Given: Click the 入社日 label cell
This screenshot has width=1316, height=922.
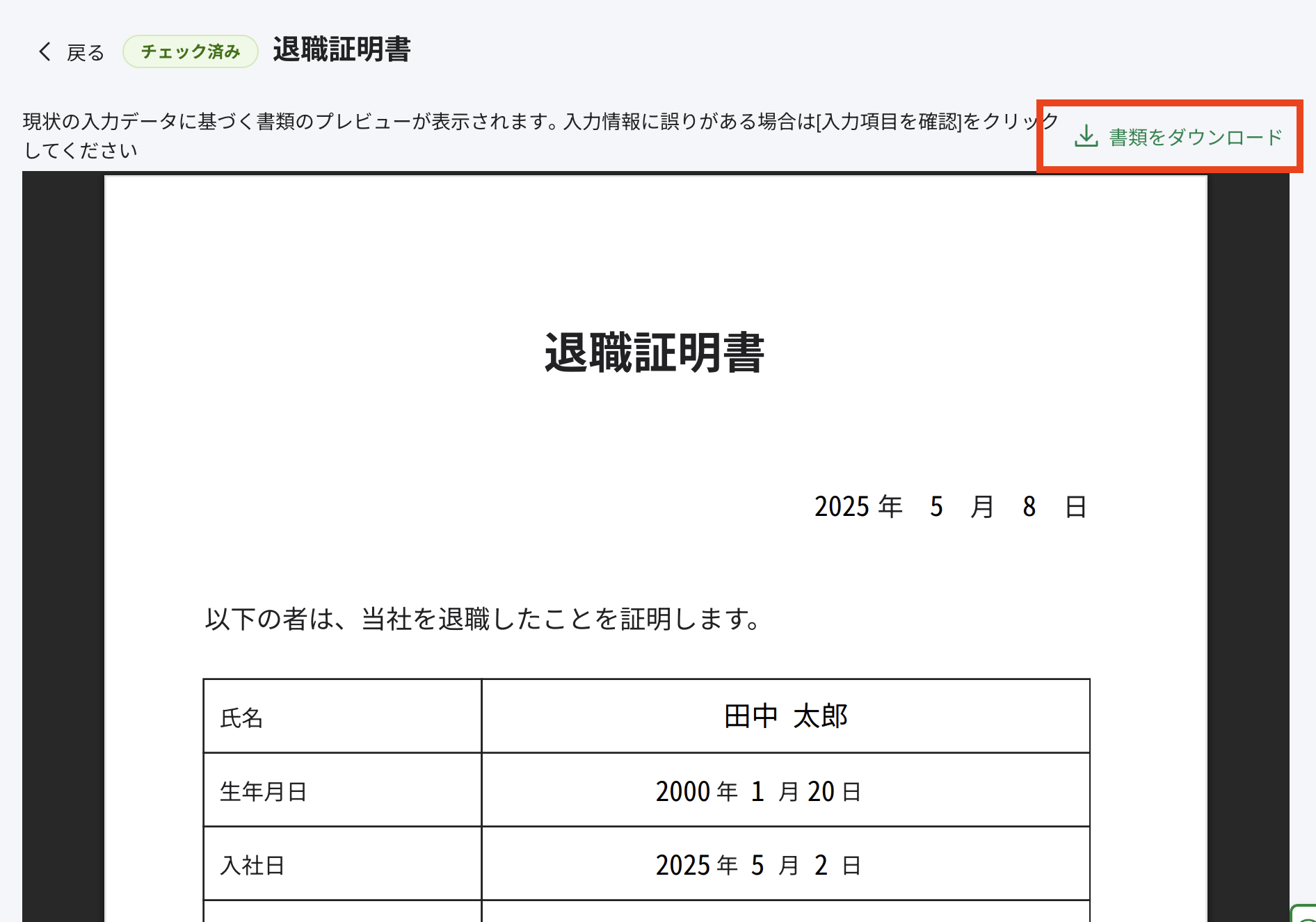Looking at the screenshot, I should [342, 864].
